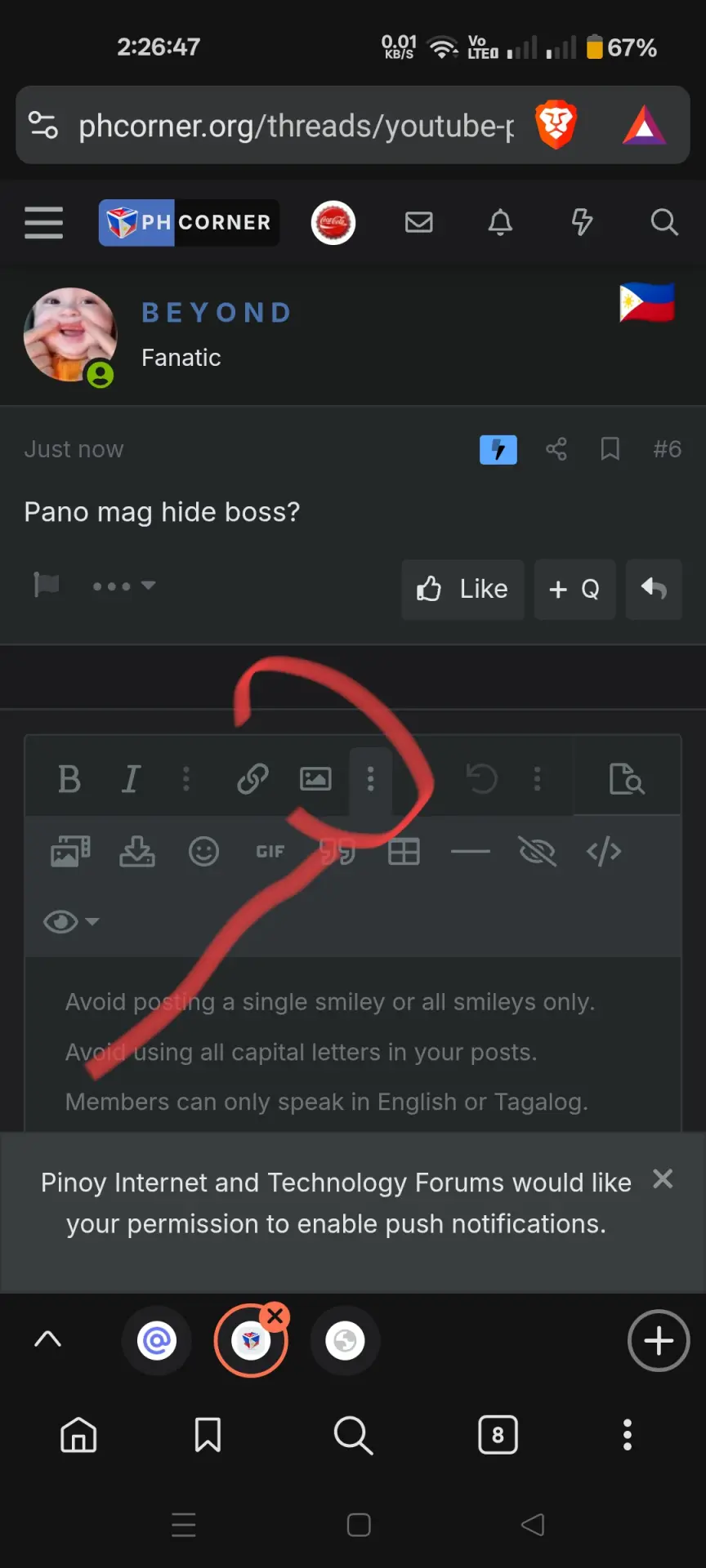Screen dimensions: 706x1568
Task: Toggle bold formatting in editor
Action: pyautogui.click(x=69, y=779)
